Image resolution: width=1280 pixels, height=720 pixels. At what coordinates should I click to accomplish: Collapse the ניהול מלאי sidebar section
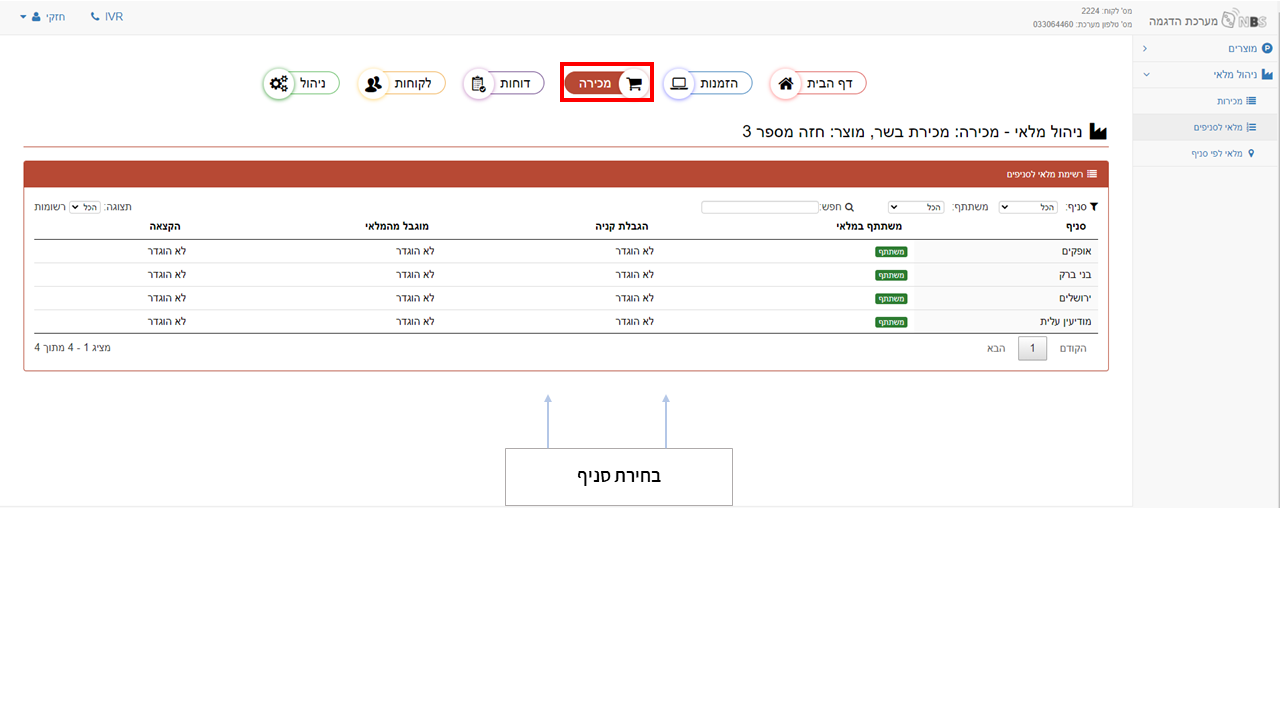coord(1206,74)
